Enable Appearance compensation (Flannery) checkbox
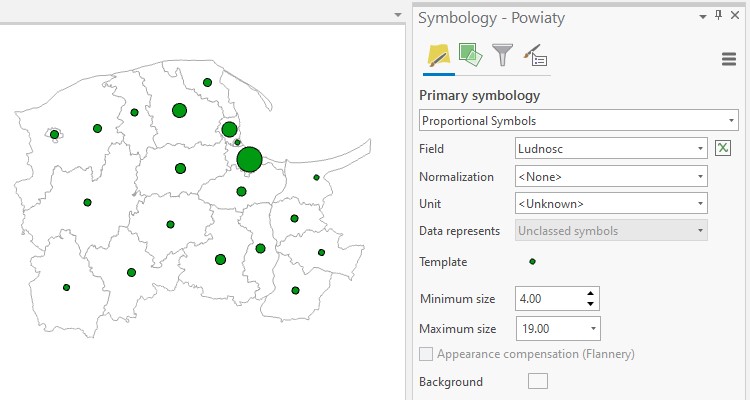 [426, 354]
